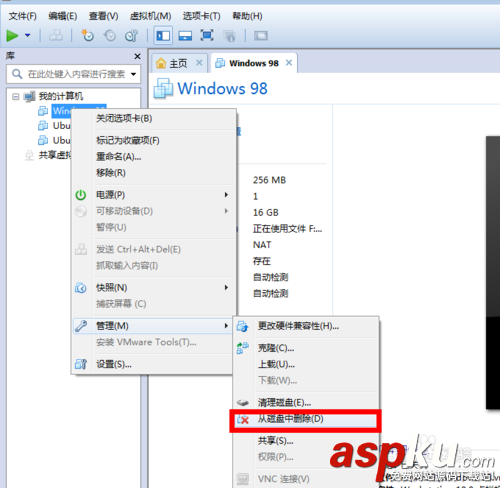
Task: Click the 存在 device value
Action: click(x=262, y=261)
